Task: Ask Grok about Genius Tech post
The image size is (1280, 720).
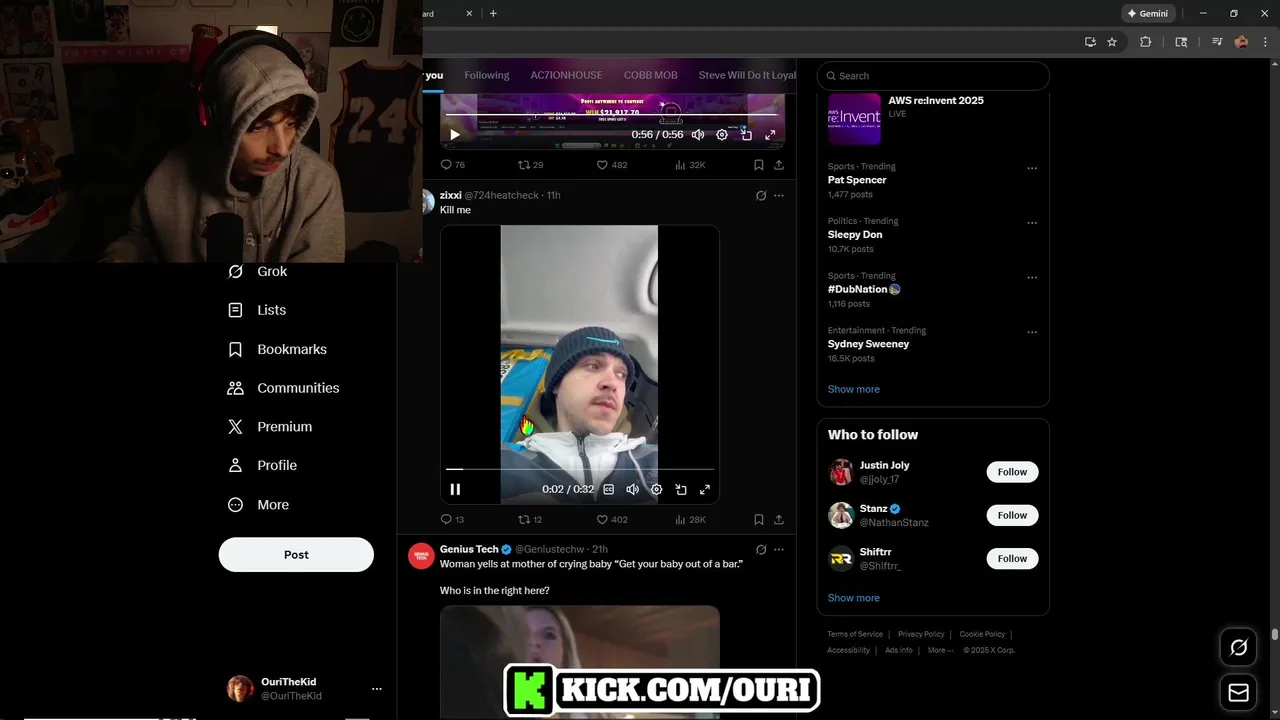Action: (761, 549)
